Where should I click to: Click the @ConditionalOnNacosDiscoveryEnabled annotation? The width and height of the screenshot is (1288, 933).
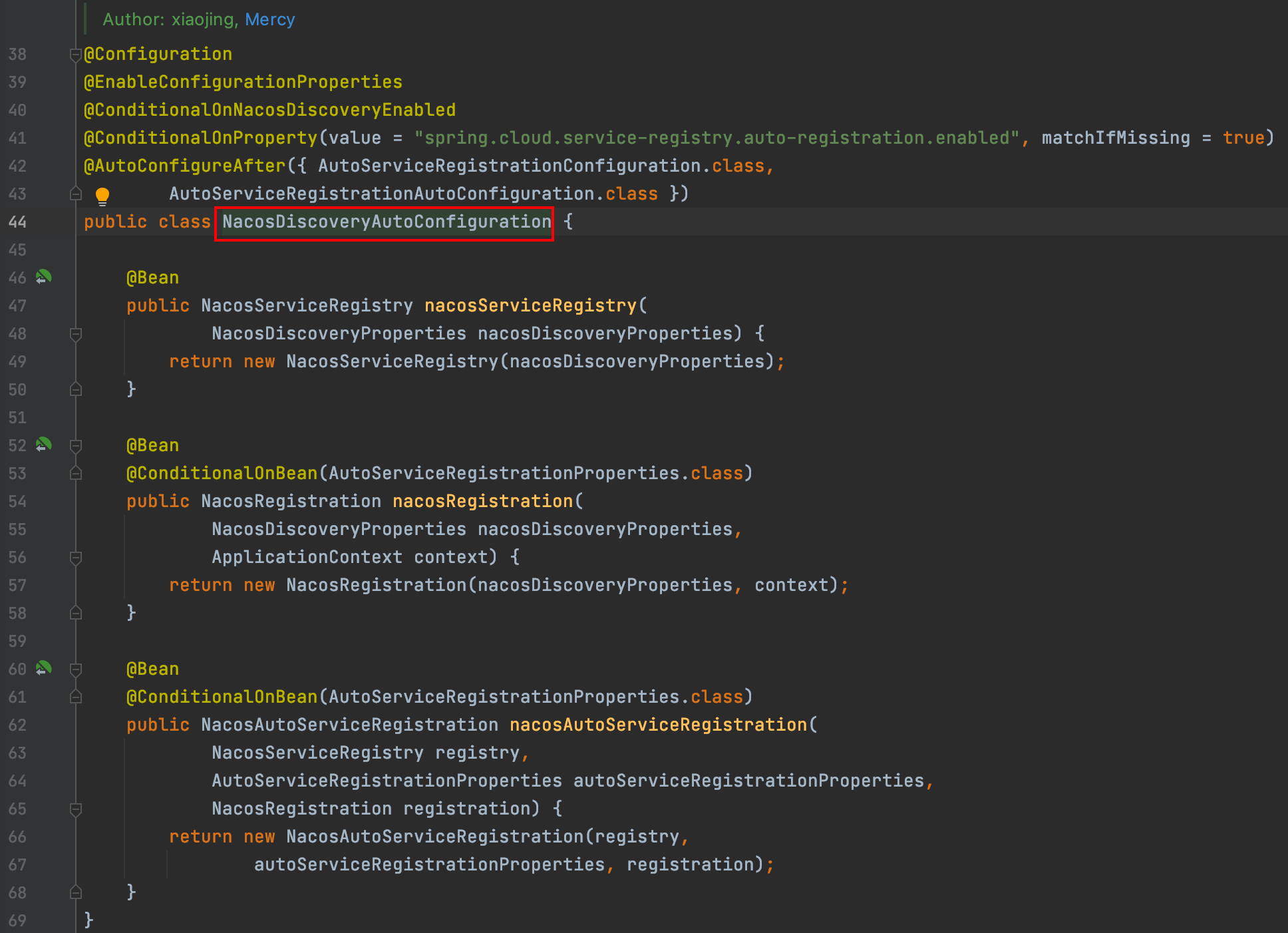(x=269, y=110)
